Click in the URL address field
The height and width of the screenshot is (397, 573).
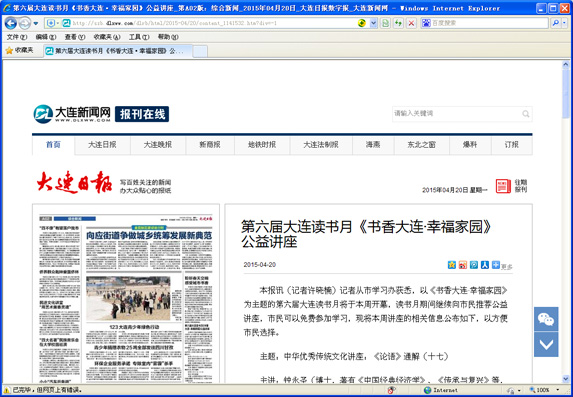click(212, 23)
